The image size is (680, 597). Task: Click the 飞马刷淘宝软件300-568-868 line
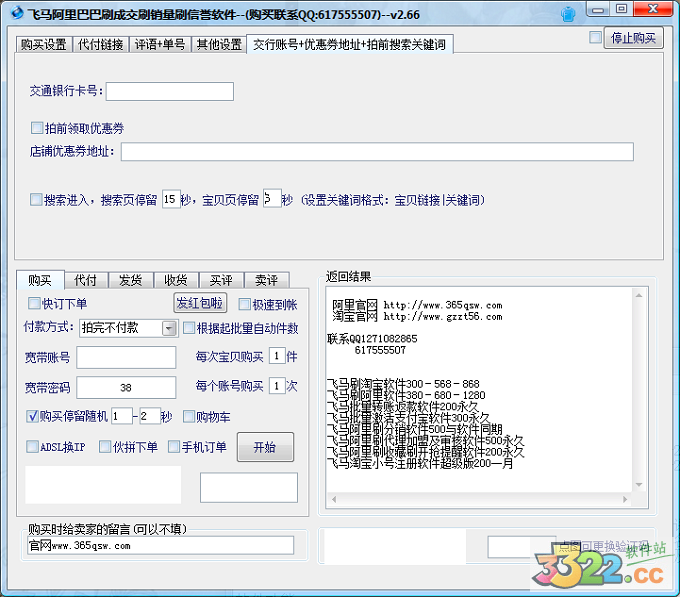pyautogui.click(x=403, y=384)
